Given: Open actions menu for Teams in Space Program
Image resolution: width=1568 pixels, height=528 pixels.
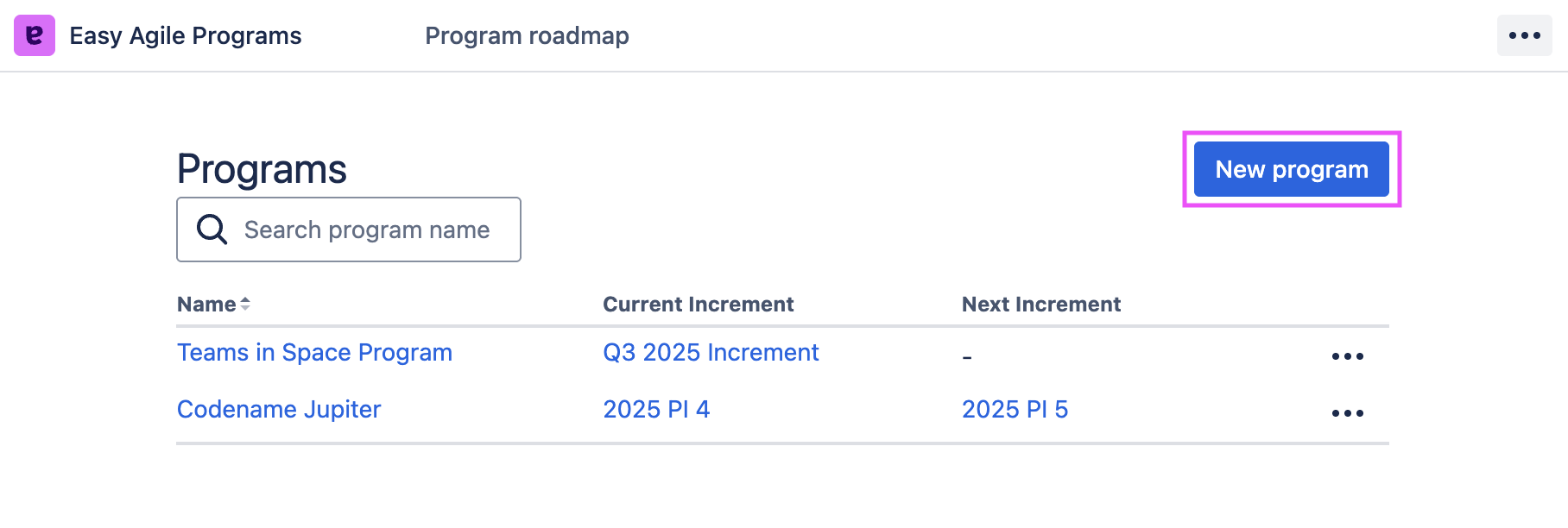Looking at the screenshot, I should point(1347,356).
